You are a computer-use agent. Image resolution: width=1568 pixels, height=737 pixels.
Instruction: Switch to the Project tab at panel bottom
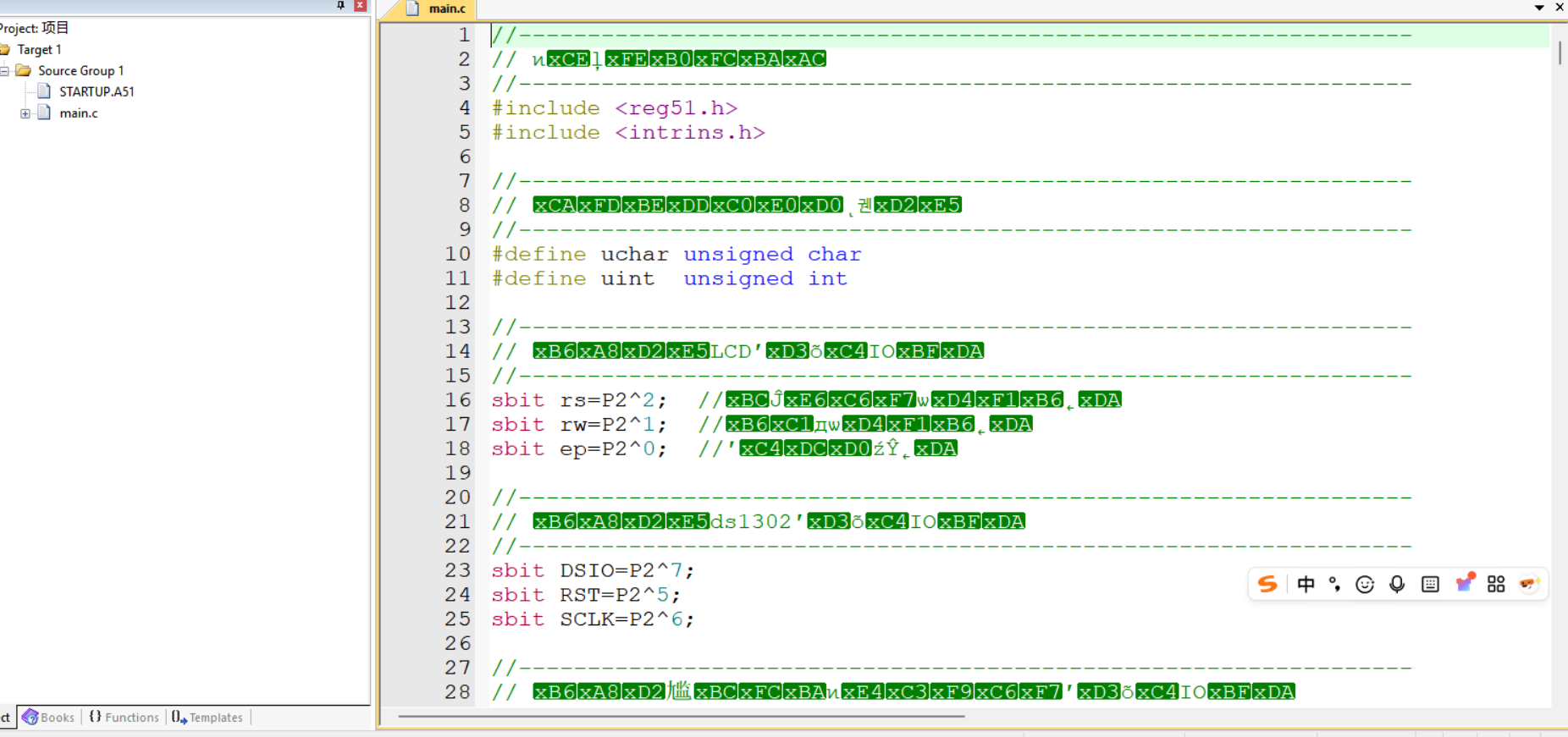6,717
